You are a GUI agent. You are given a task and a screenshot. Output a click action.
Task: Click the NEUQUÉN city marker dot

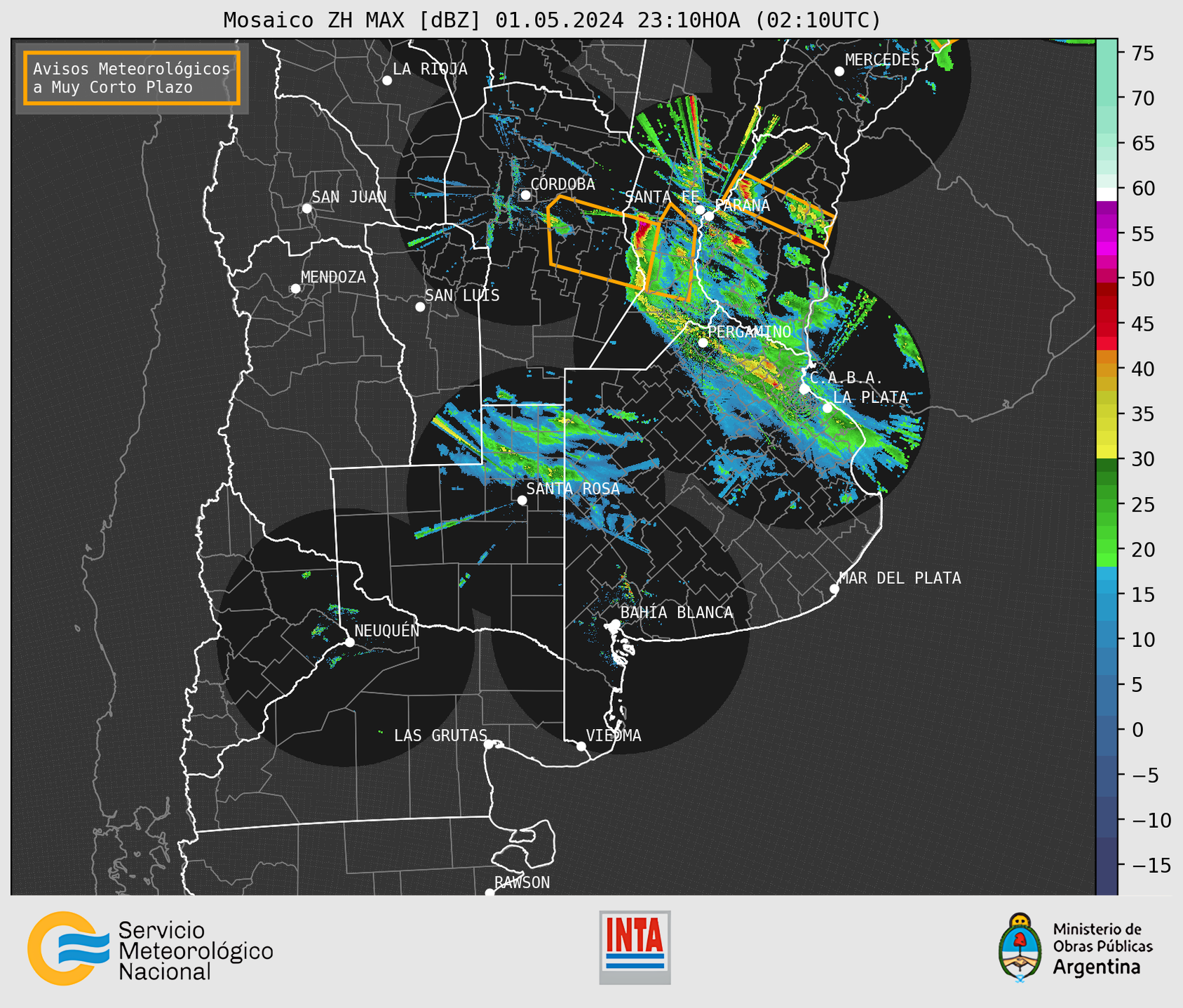point(349,642)
